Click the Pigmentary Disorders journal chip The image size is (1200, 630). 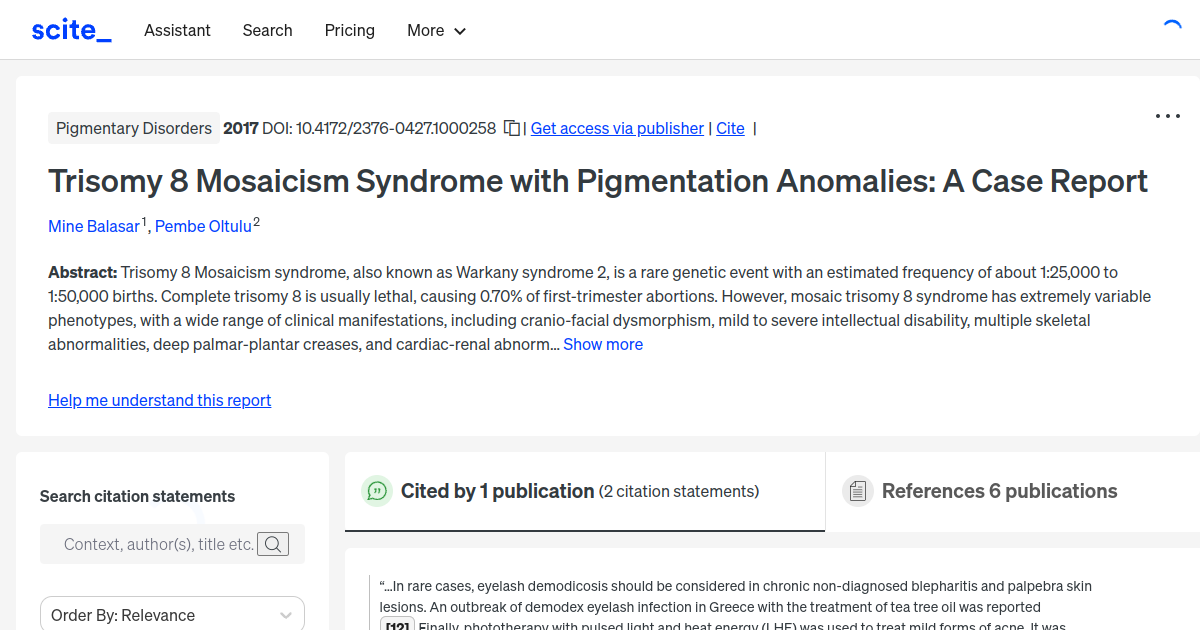tap(133, 128)
